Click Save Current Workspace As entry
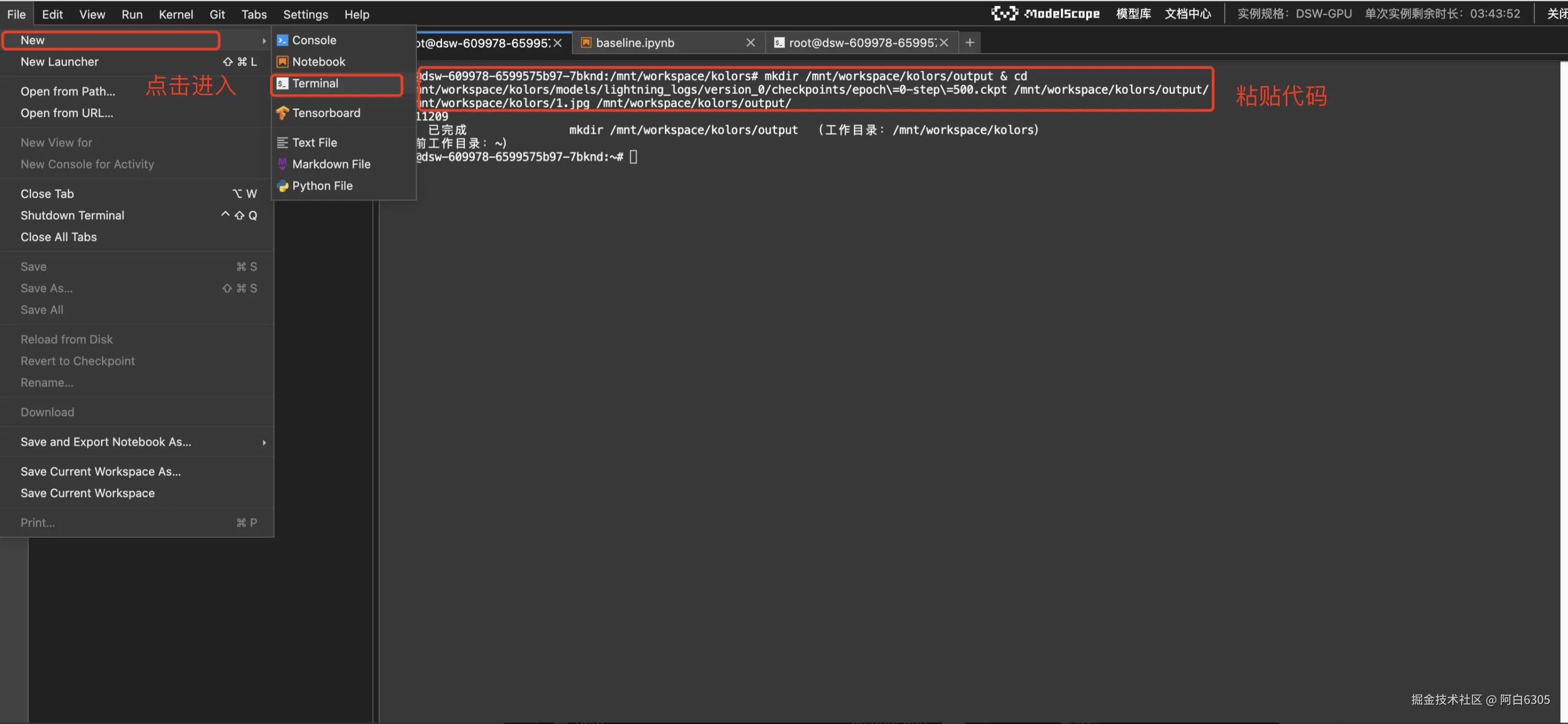The height and width of the screenshot is (724, 1568). point(101,471)
